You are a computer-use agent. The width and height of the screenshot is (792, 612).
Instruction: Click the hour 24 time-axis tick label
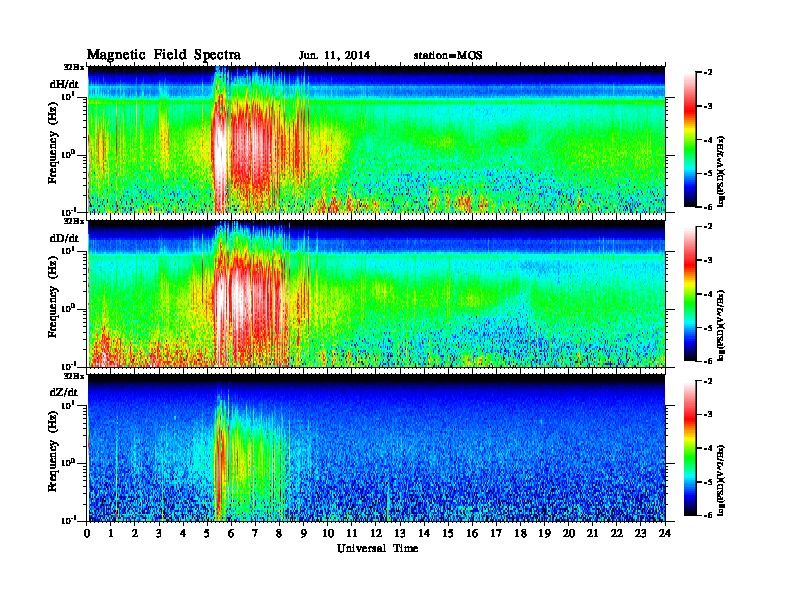pos(665,533)
